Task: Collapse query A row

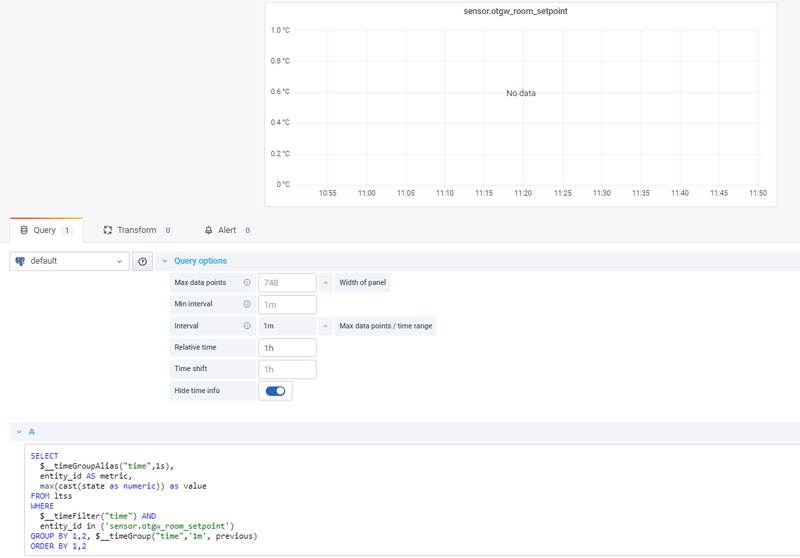Action: [x=19, y=432]
